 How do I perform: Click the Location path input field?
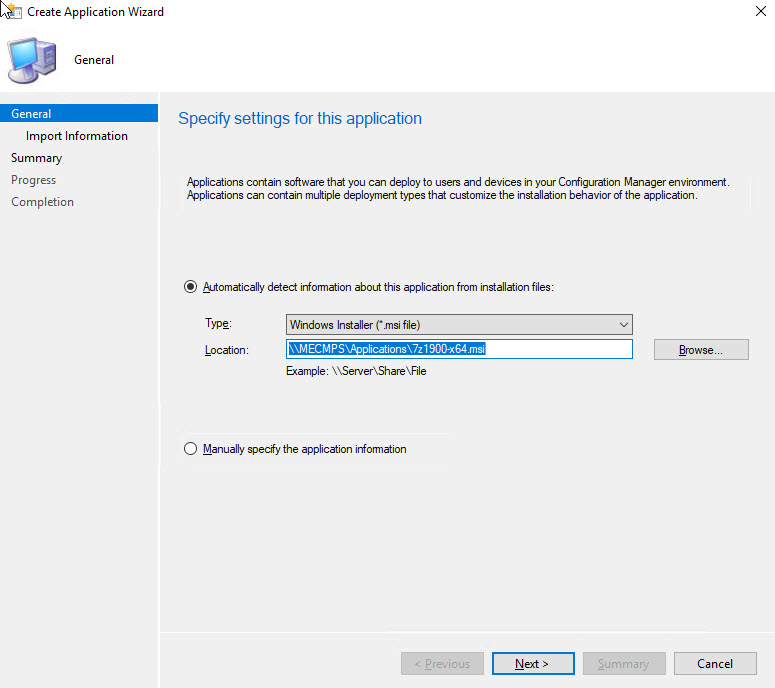point(459,349)
